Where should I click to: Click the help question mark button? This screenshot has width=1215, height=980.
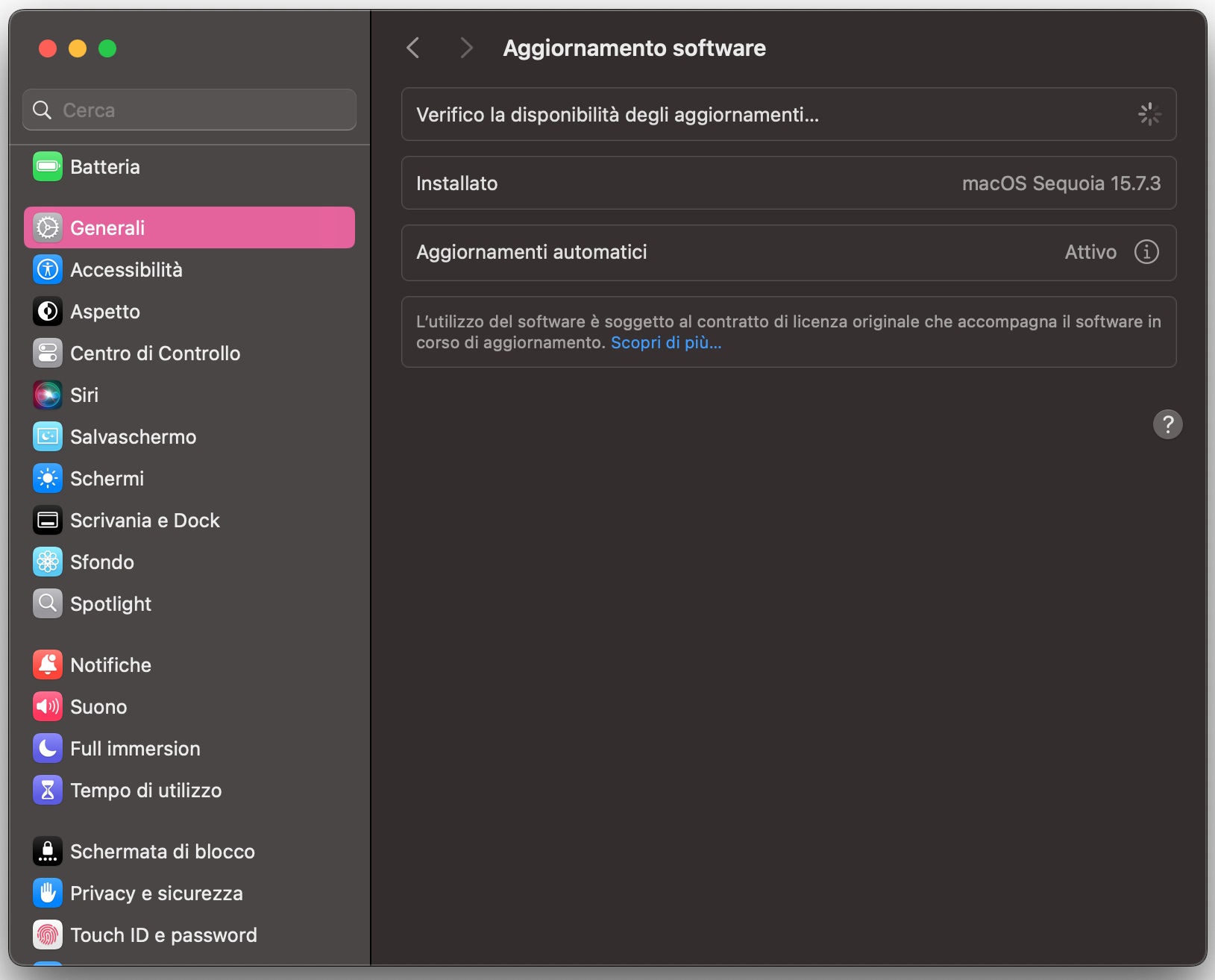point(1168,424)
